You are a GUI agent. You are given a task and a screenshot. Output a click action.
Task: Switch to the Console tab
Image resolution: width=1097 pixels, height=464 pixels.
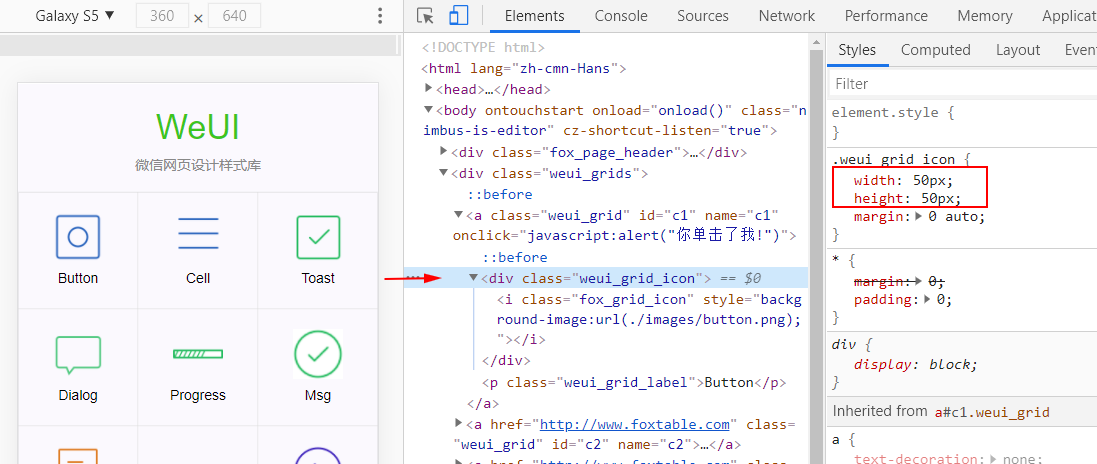(x=620, y=16)
